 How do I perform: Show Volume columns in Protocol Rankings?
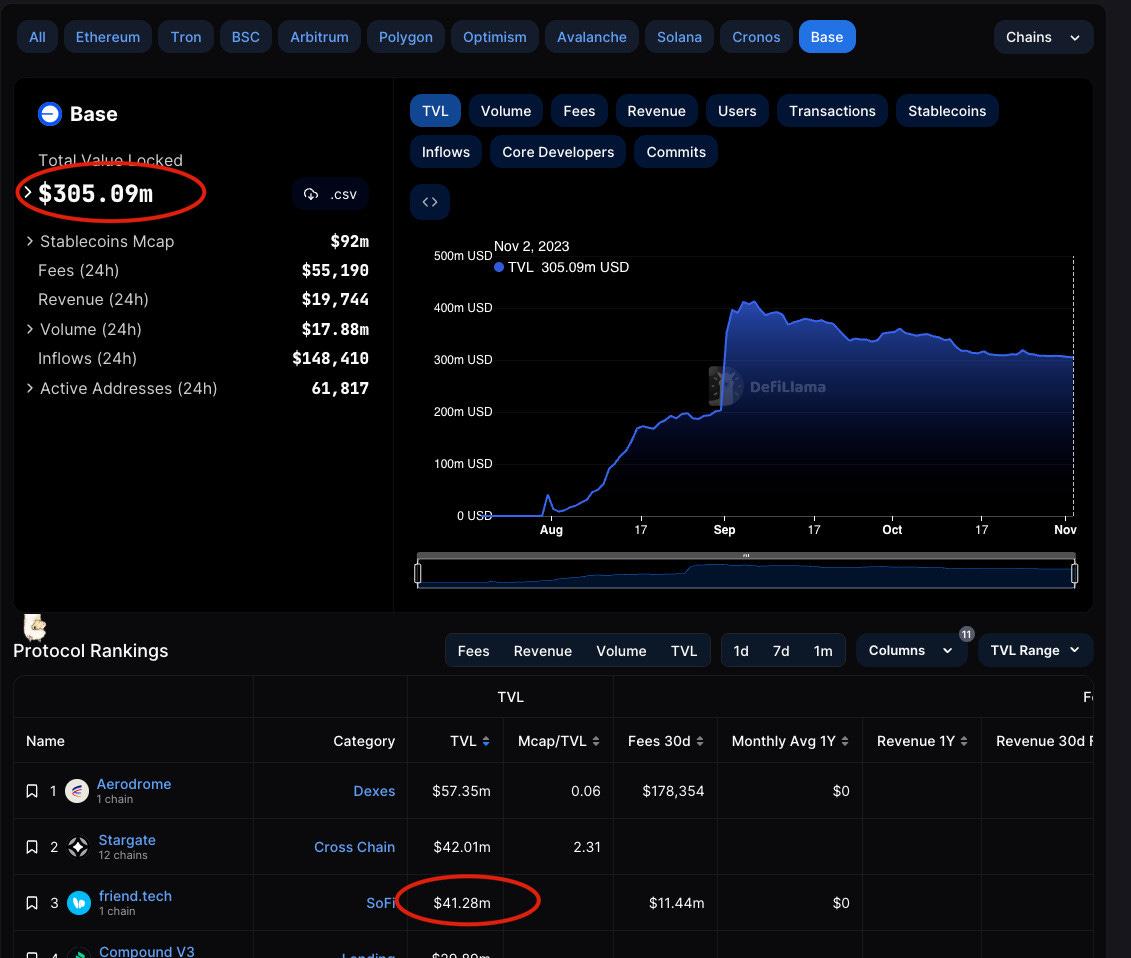click(x=621, y=651)
